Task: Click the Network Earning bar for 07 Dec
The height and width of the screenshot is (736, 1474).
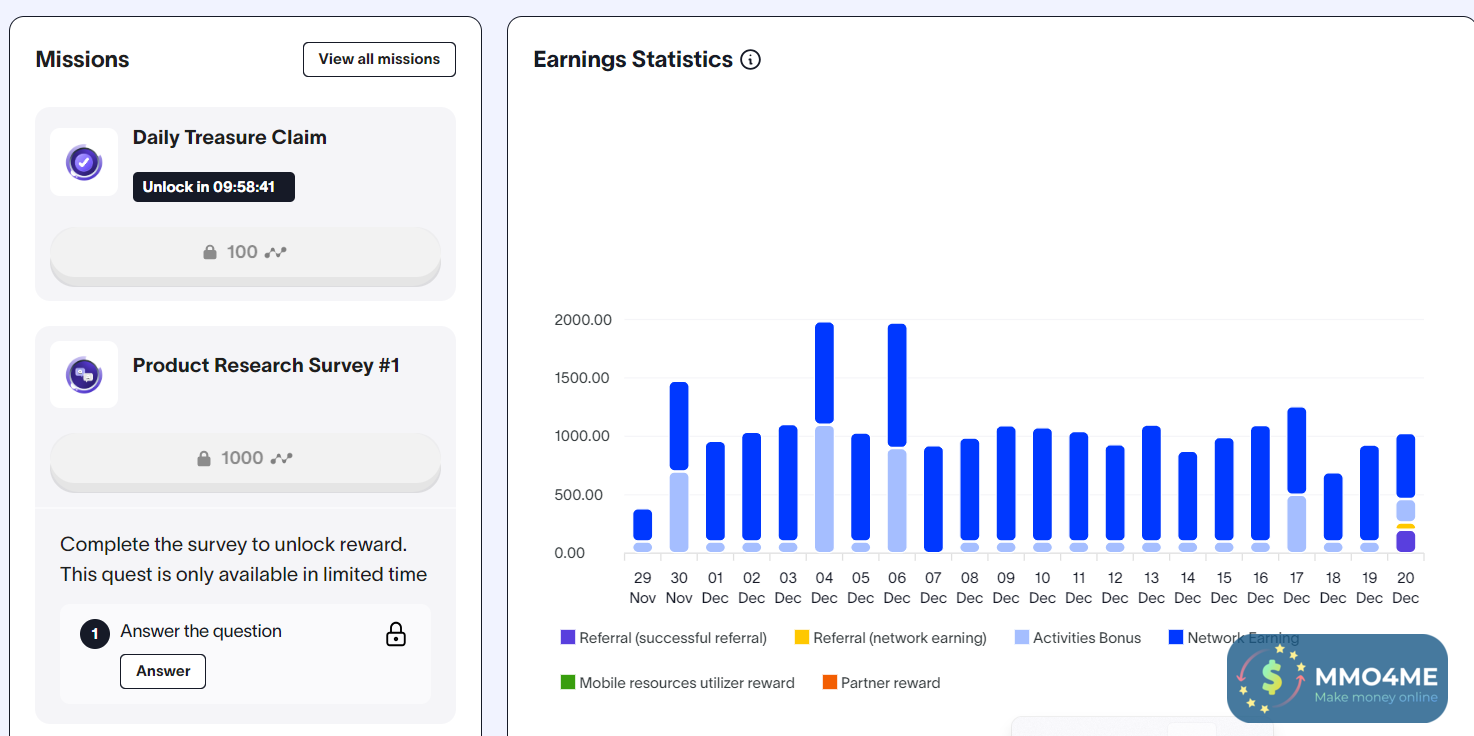Action: [933, 499]
